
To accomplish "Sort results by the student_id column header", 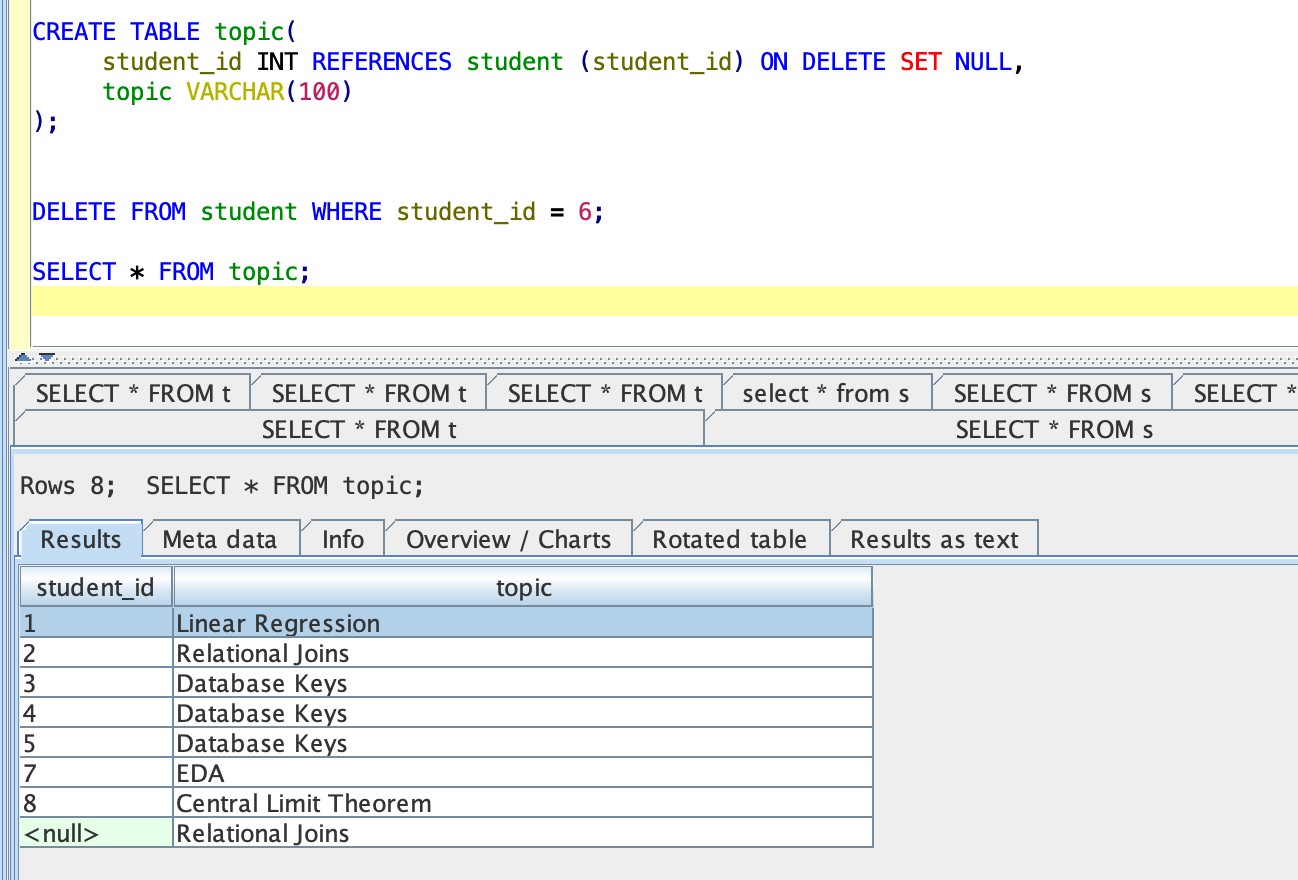I will coord(95,587).
